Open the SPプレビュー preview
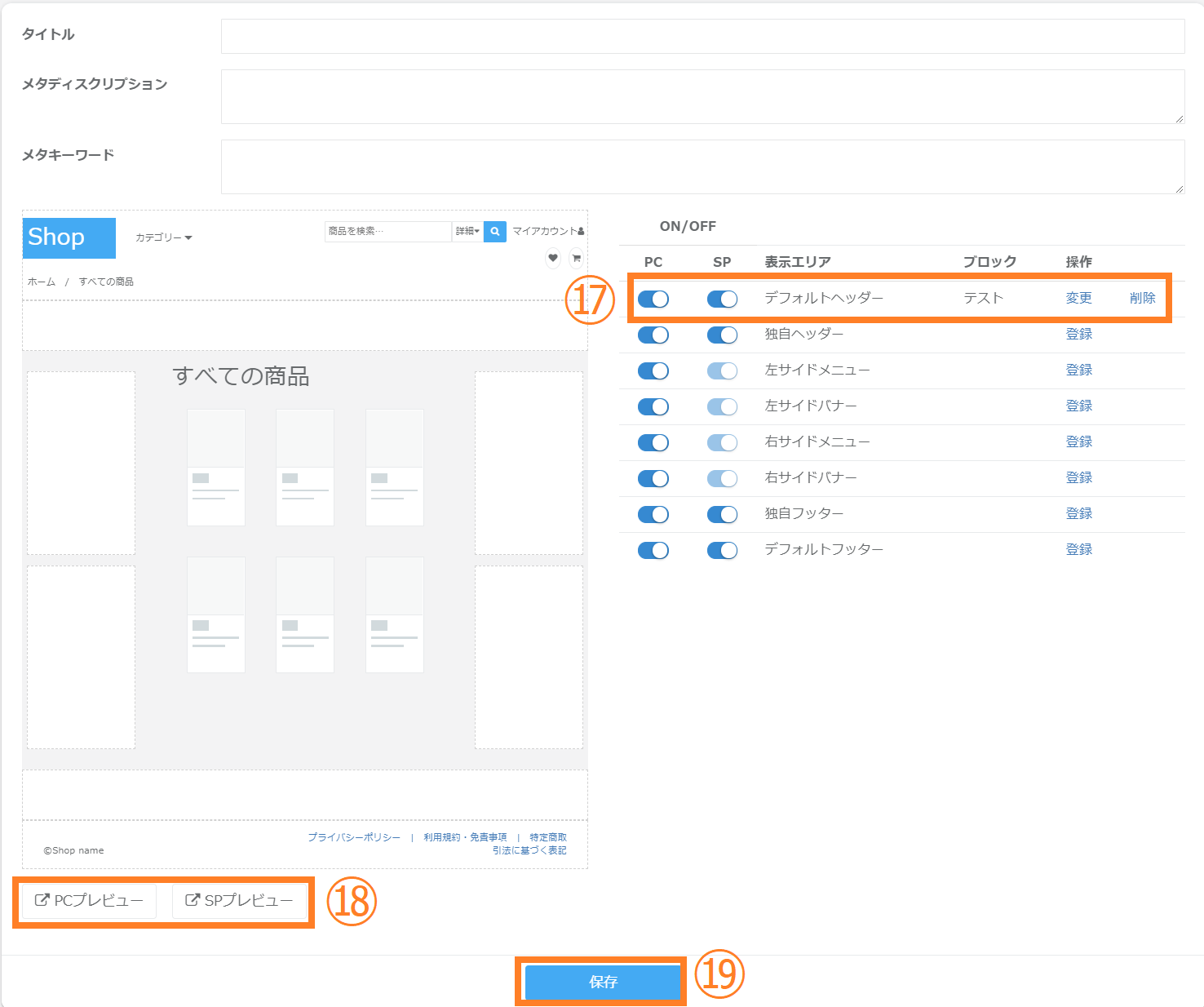The image size is (1204, 1007). [x=239, y=901]
